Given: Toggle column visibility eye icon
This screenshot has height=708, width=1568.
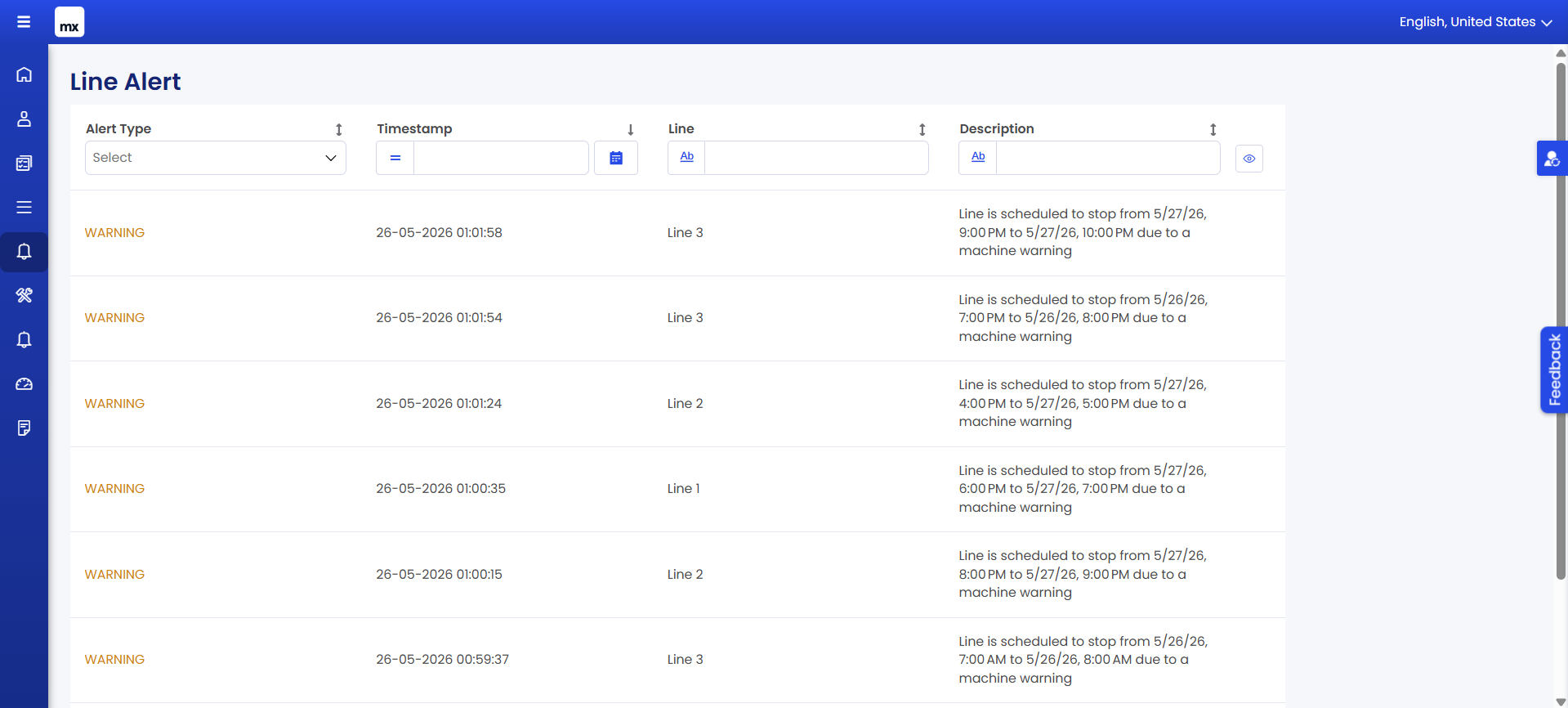Looking at the screenshot, I should [x=1249, y=159].
